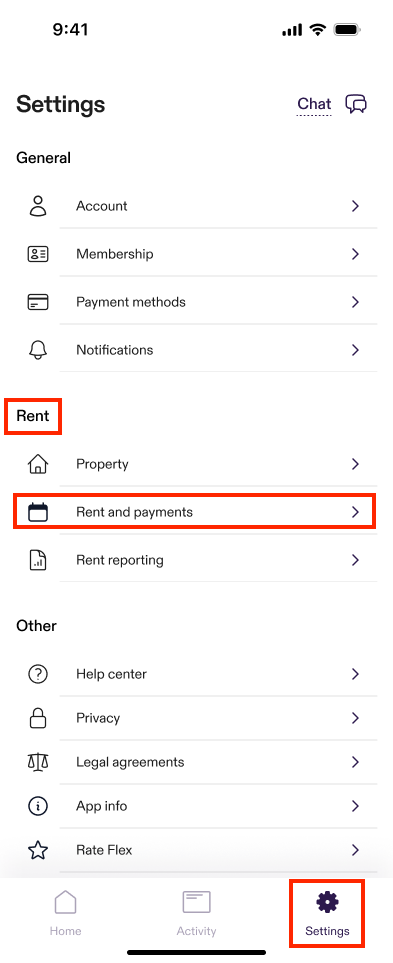This screenshot has height=963, width=393.
Task: Switch to the Activity tab
Action: [196, 914]
